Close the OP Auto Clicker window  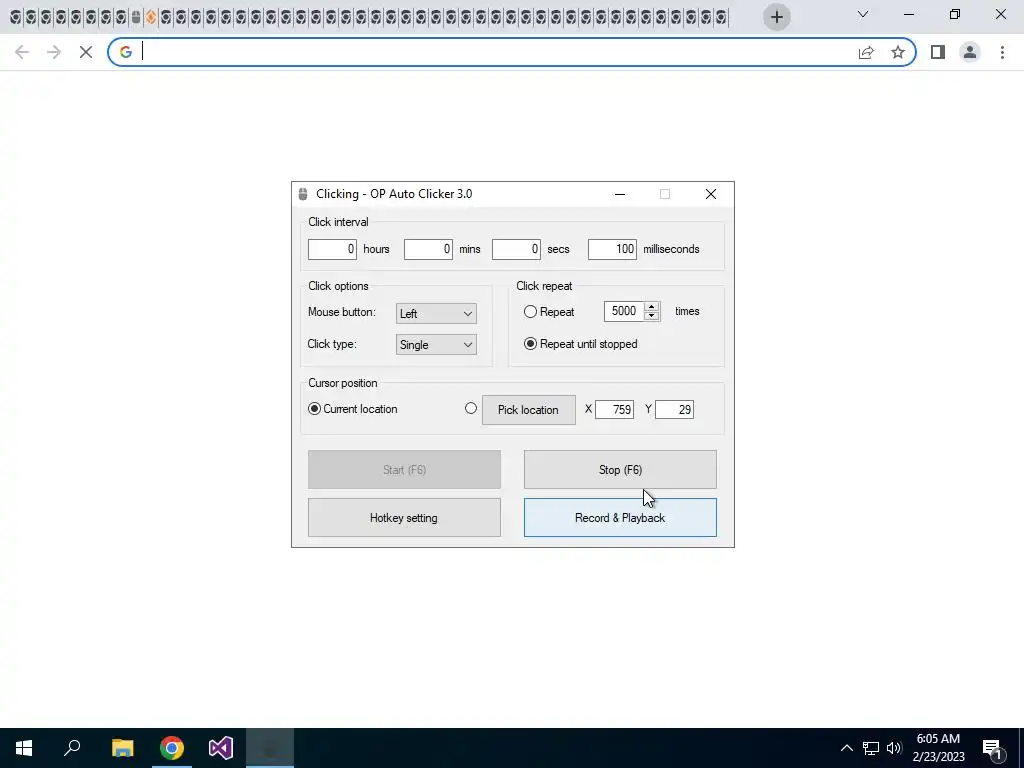click(711, 194)
